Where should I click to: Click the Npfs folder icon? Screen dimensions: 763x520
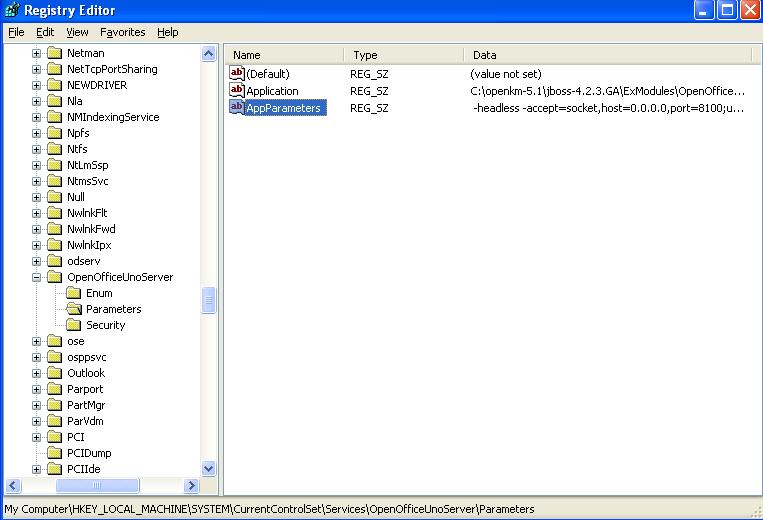[x=54, y=133]
